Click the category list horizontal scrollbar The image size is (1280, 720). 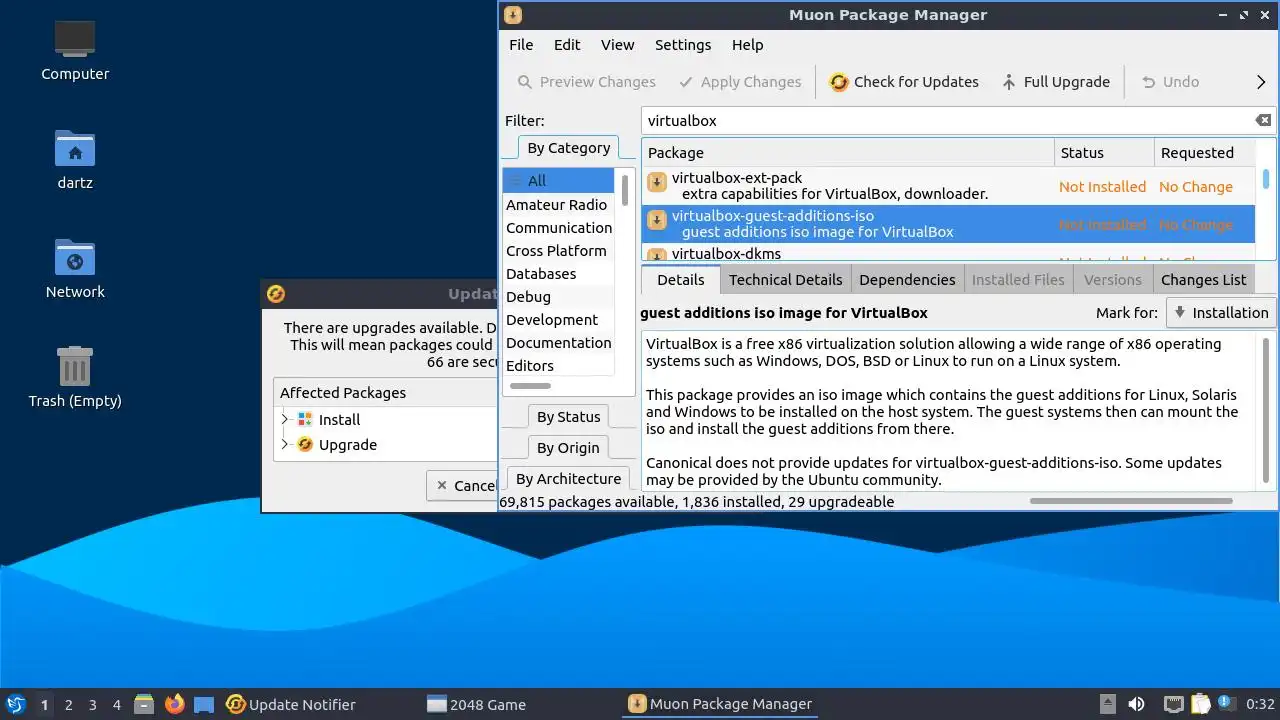[530, 385]
